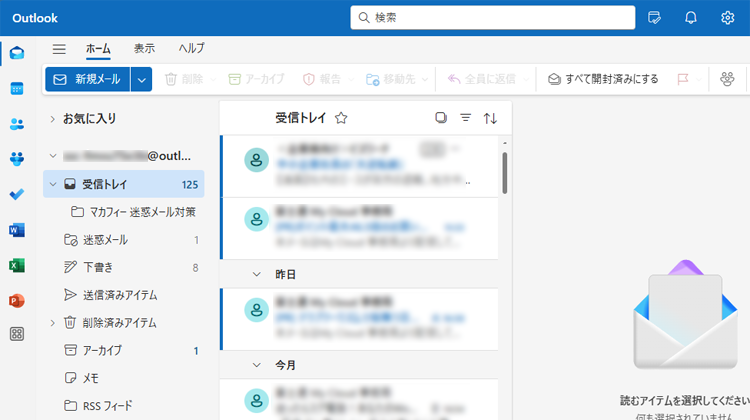Click the 移動先 folder button
The height and width of the screenshot is (420, 750).
[x=390, y=79]
